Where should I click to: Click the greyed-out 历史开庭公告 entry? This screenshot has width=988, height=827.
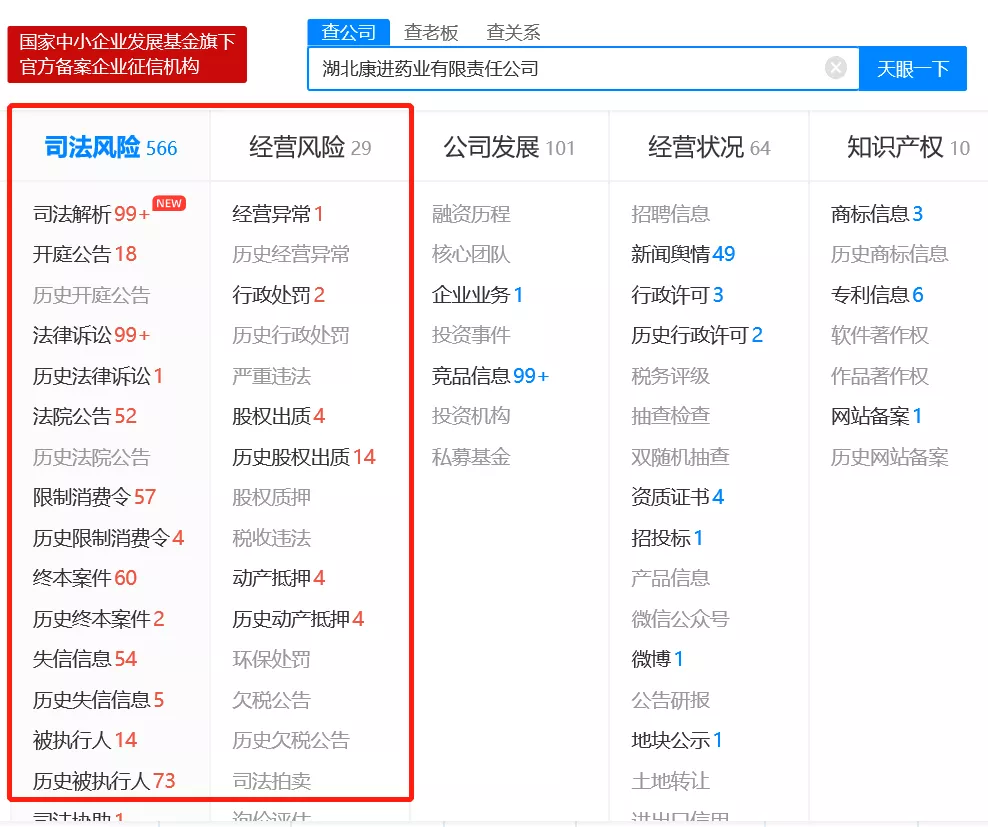(x=91, y=294)
